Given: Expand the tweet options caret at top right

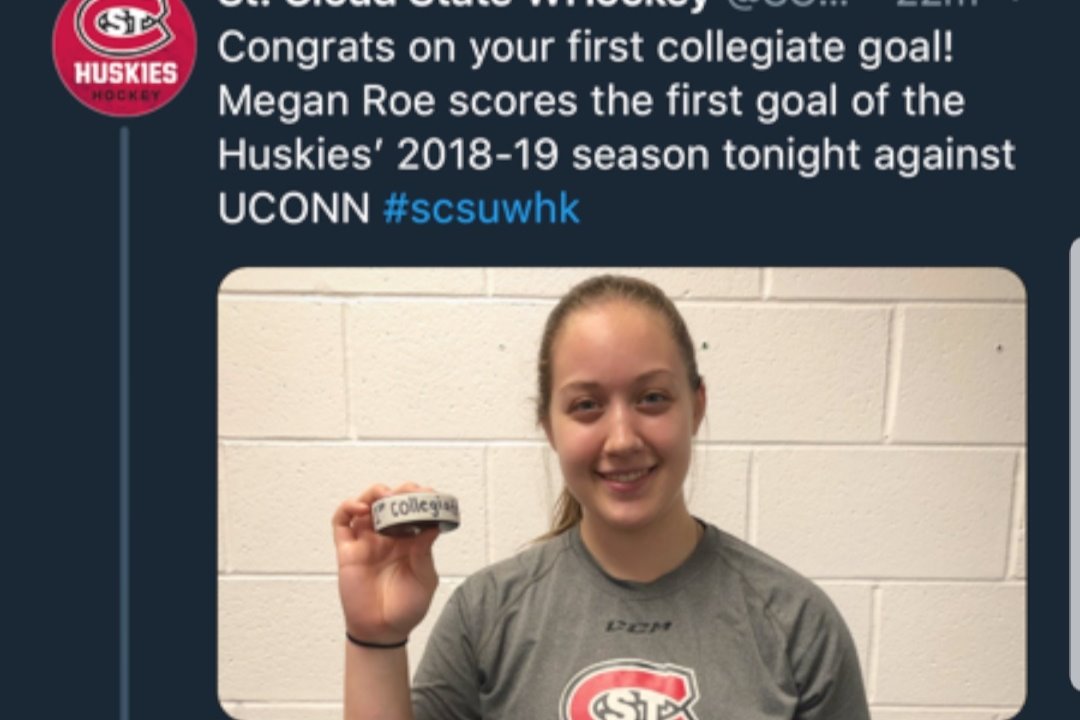Looking at the screenshot, I should 1016,3.
